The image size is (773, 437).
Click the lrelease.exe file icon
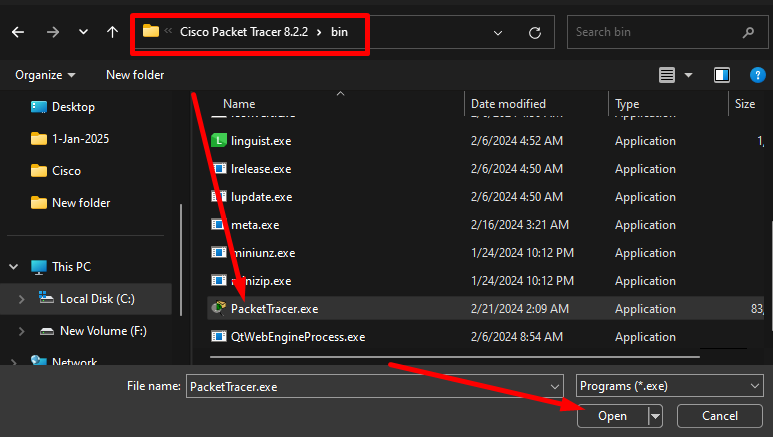point(219,169)
